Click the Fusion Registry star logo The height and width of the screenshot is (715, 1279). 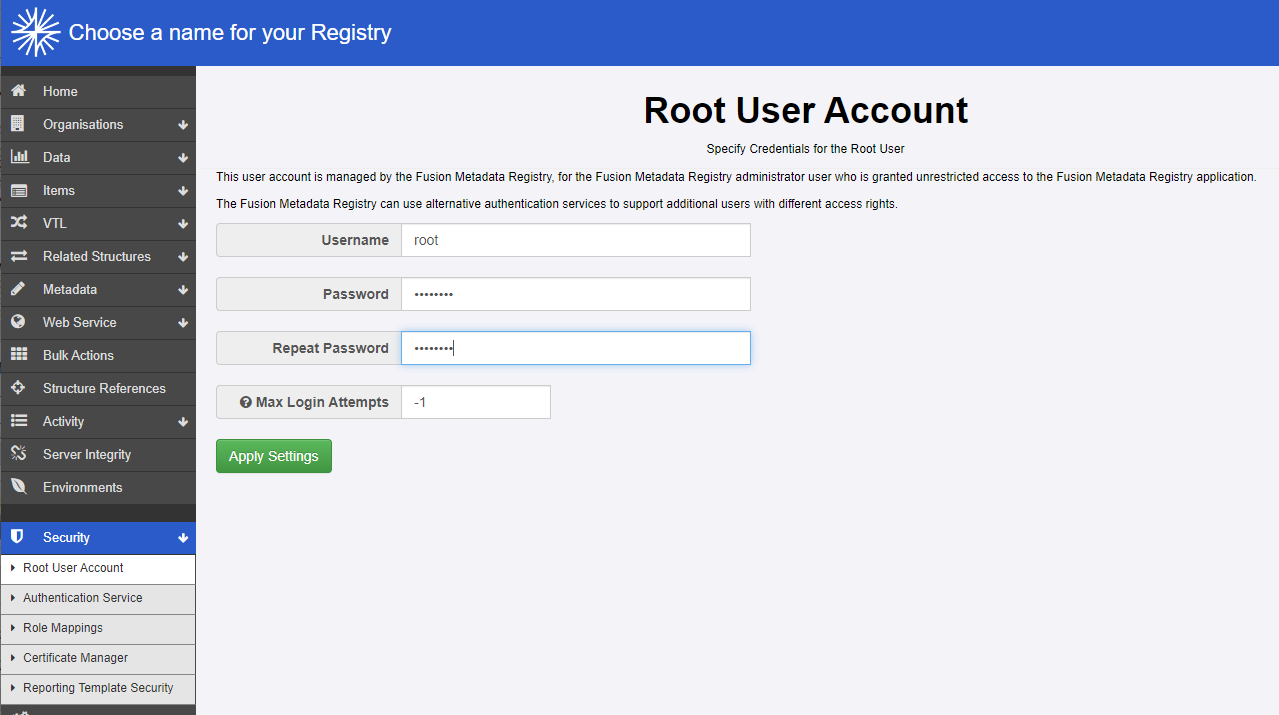(x=34, y=32)
